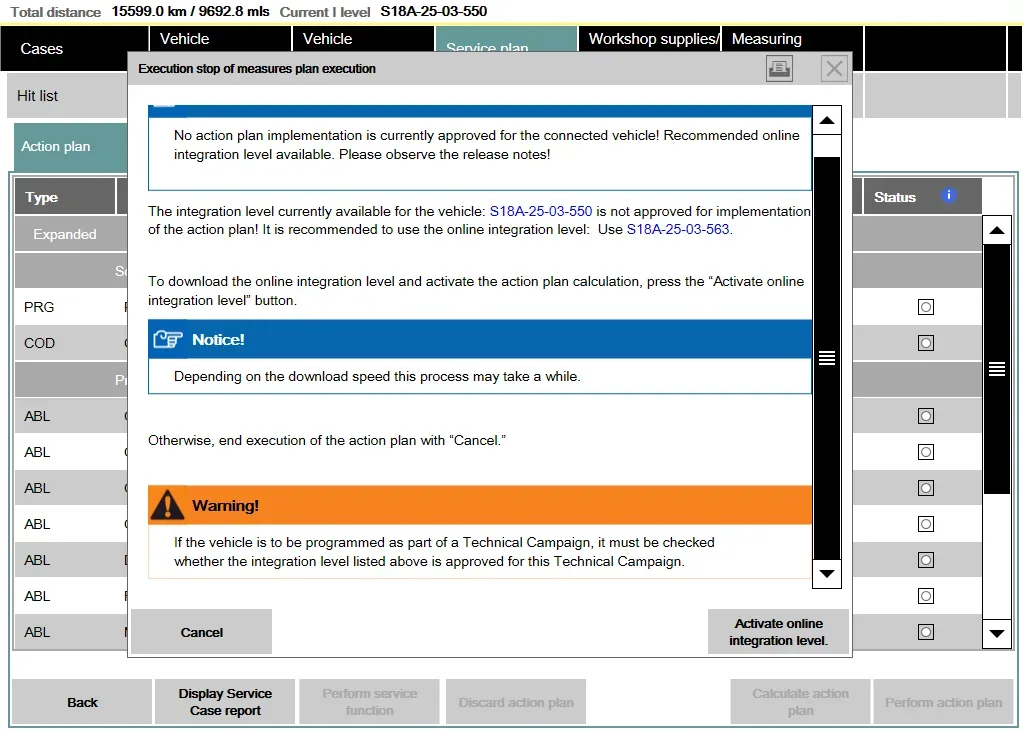Click the S18A-25-03-563 integration level link
The width and height of the screenshot is (1024, 731).
(678, 229)
